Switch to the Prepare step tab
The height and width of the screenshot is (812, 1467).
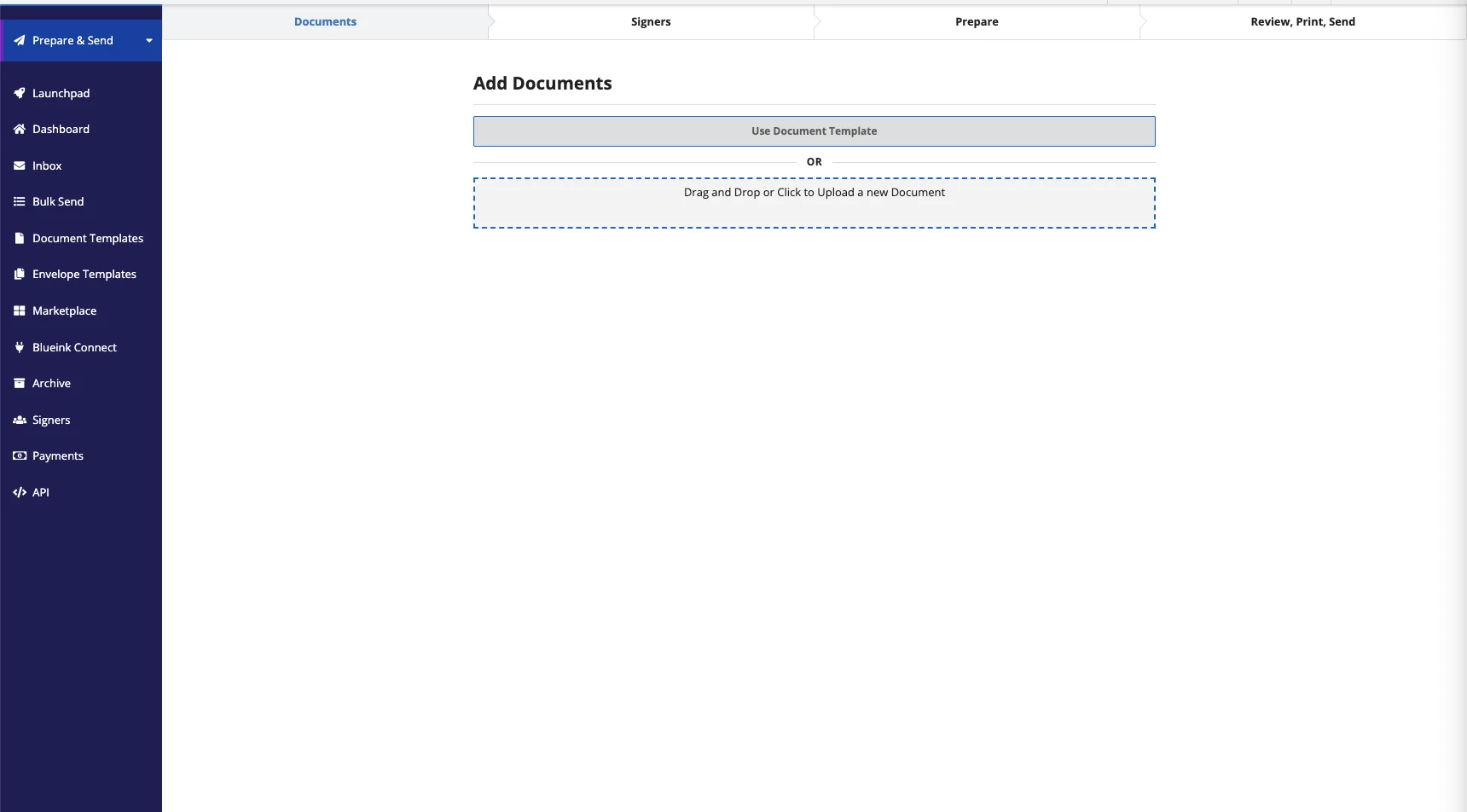pyautogui.click(x=977, y=22)
